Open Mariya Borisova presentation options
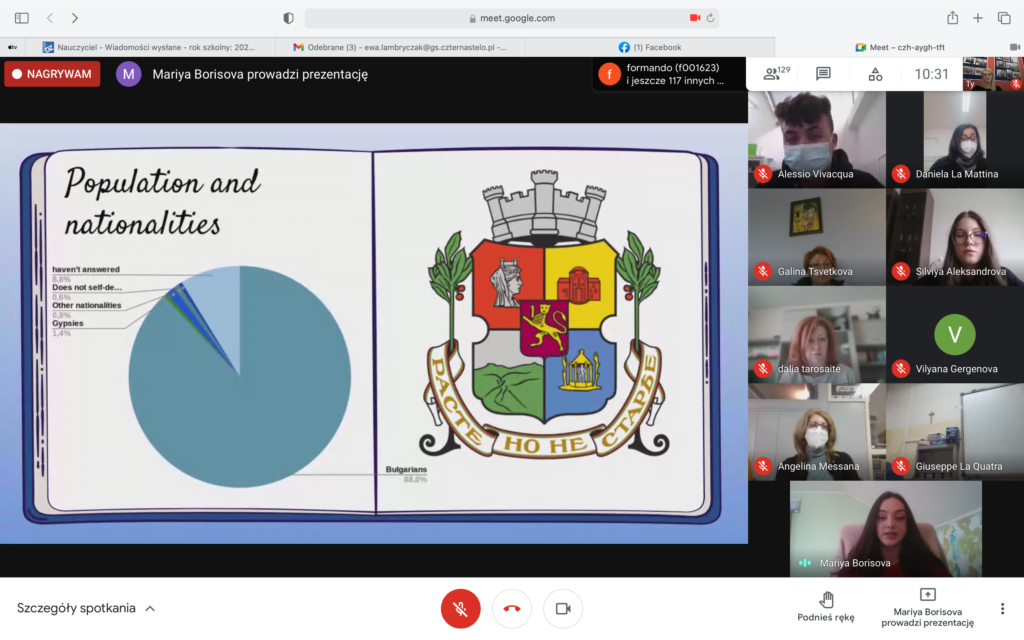This screenshot has width=1024, height=640. (927, 606)
